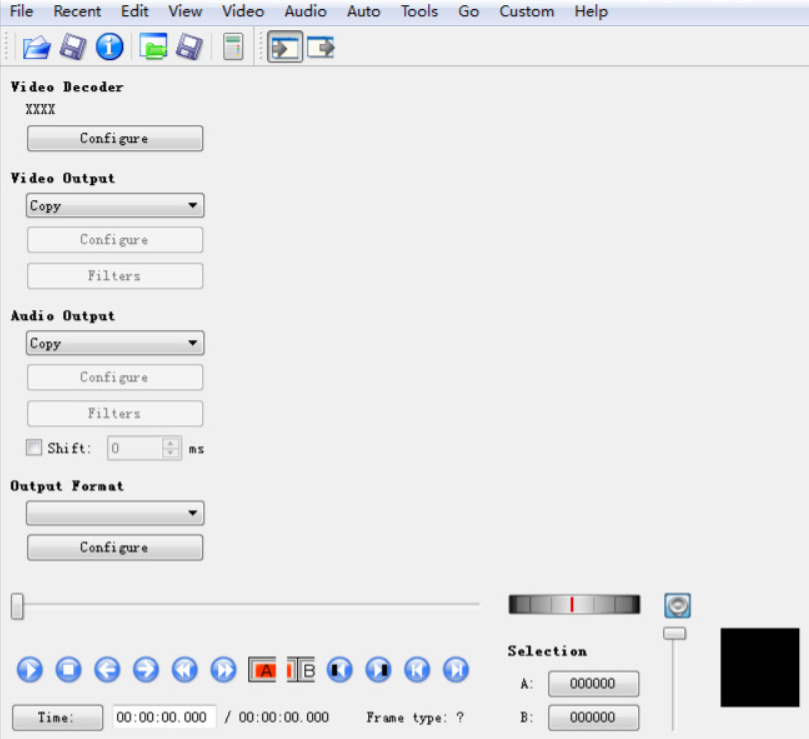Click the selection B 000000 button
The image size is (809, 739).
(593, 717)
